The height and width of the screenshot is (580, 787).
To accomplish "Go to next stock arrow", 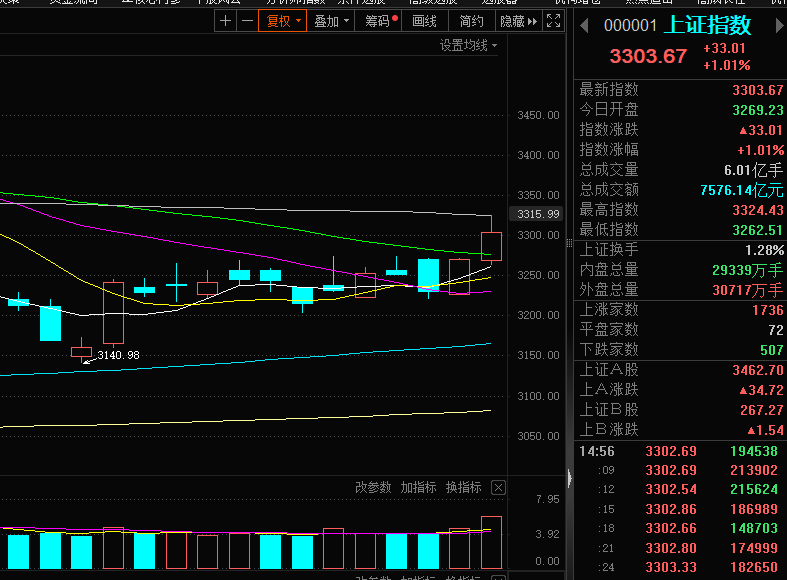I will click(780, 25).
